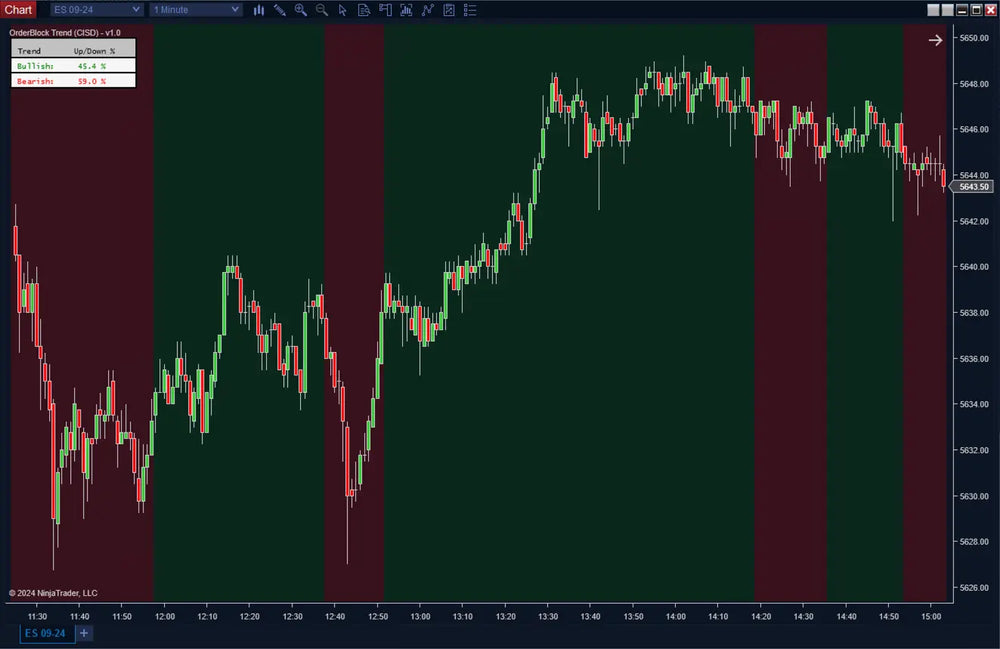Screen dimensions: 1000x649
Task: Click the go-to-latest-bar arrow
Action: pyautogui.click(x=934, y=40)
